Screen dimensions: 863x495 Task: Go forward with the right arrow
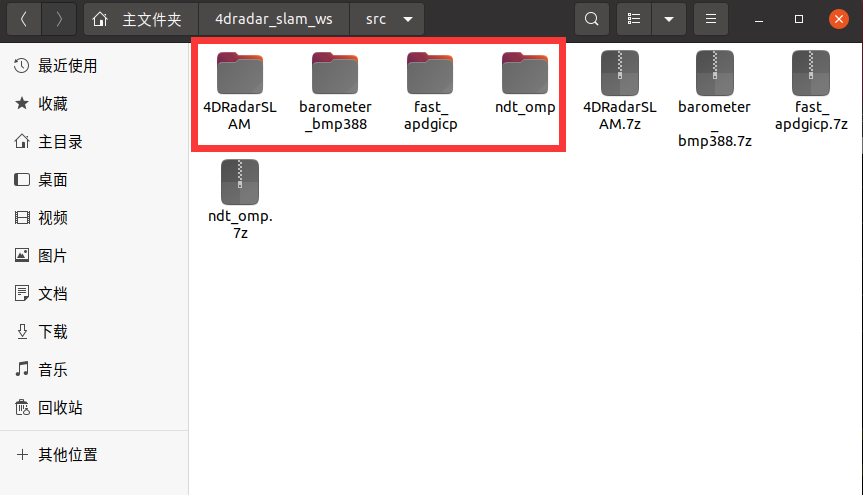tap(59, 19)
